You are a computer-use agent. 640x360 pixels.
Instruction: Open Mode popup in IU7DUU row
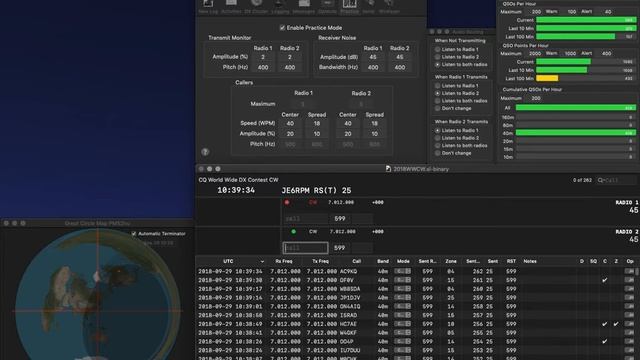tap(402, 350)
